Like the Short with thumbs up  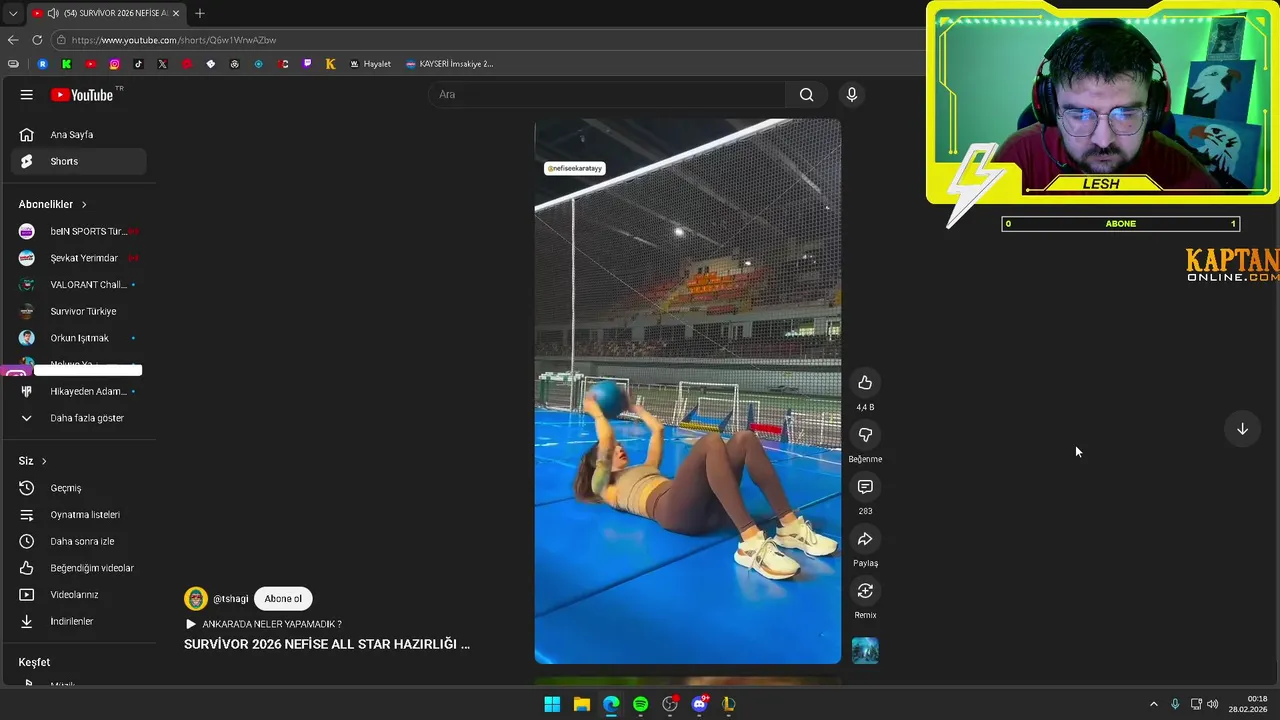[x=865, y=383]
